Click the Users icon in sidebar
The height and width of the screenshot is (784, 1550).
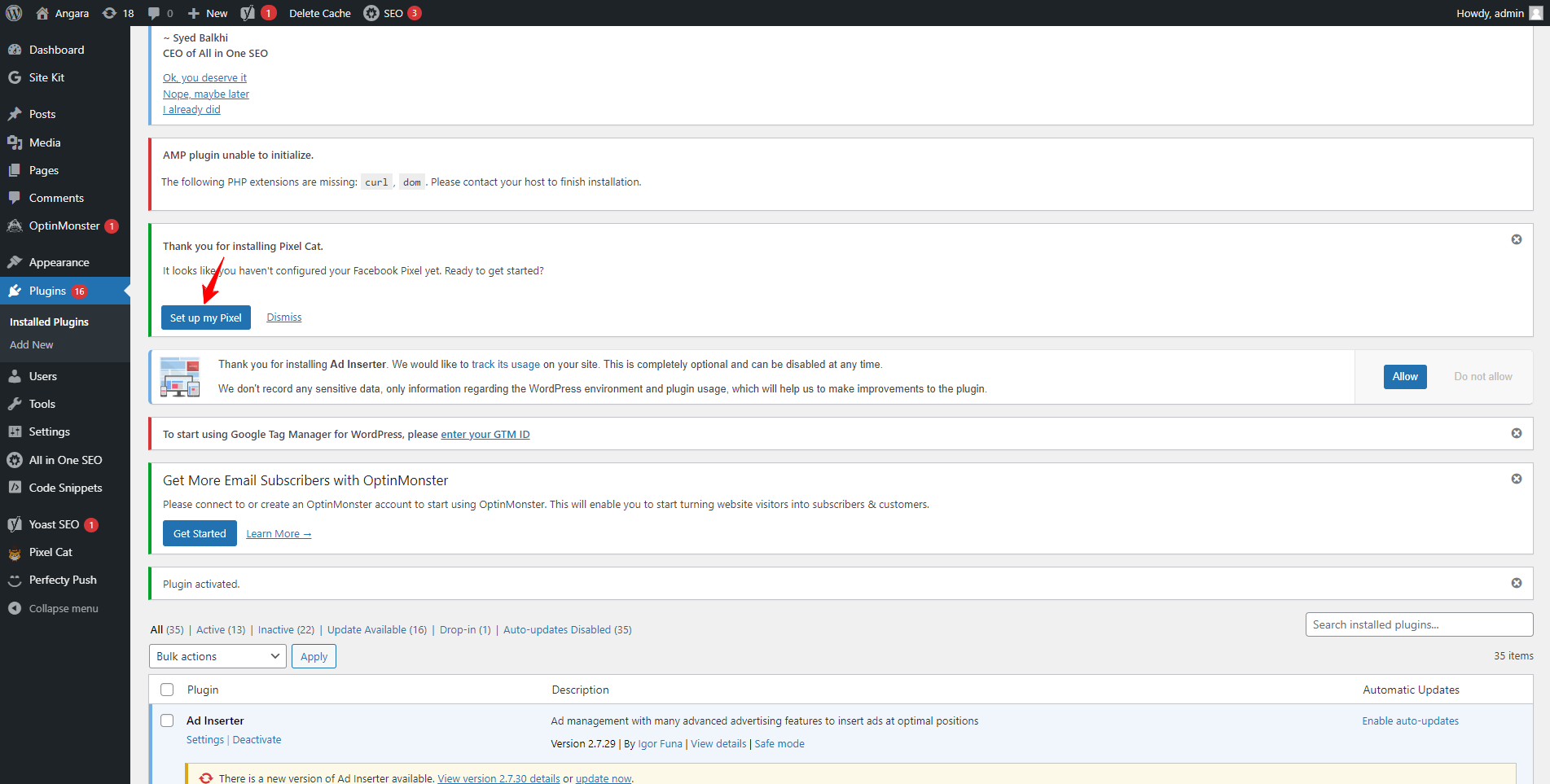click(x=15, y=376)
